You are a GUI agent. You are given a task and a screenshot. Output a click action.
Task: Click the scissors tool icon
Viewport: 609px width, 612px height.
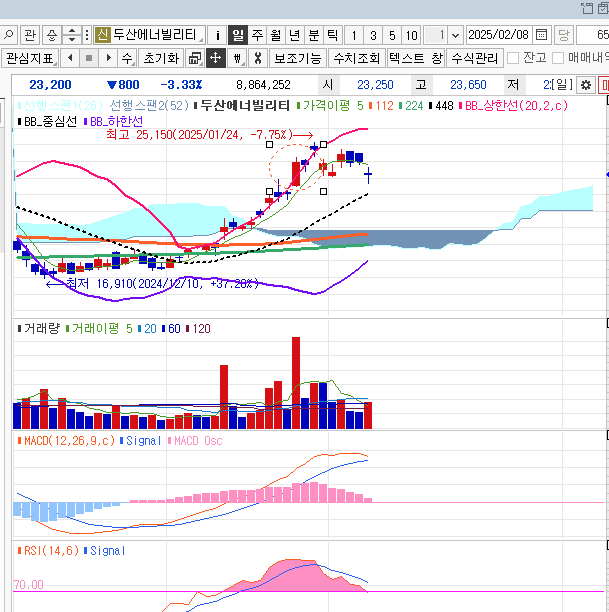point(257,58)
